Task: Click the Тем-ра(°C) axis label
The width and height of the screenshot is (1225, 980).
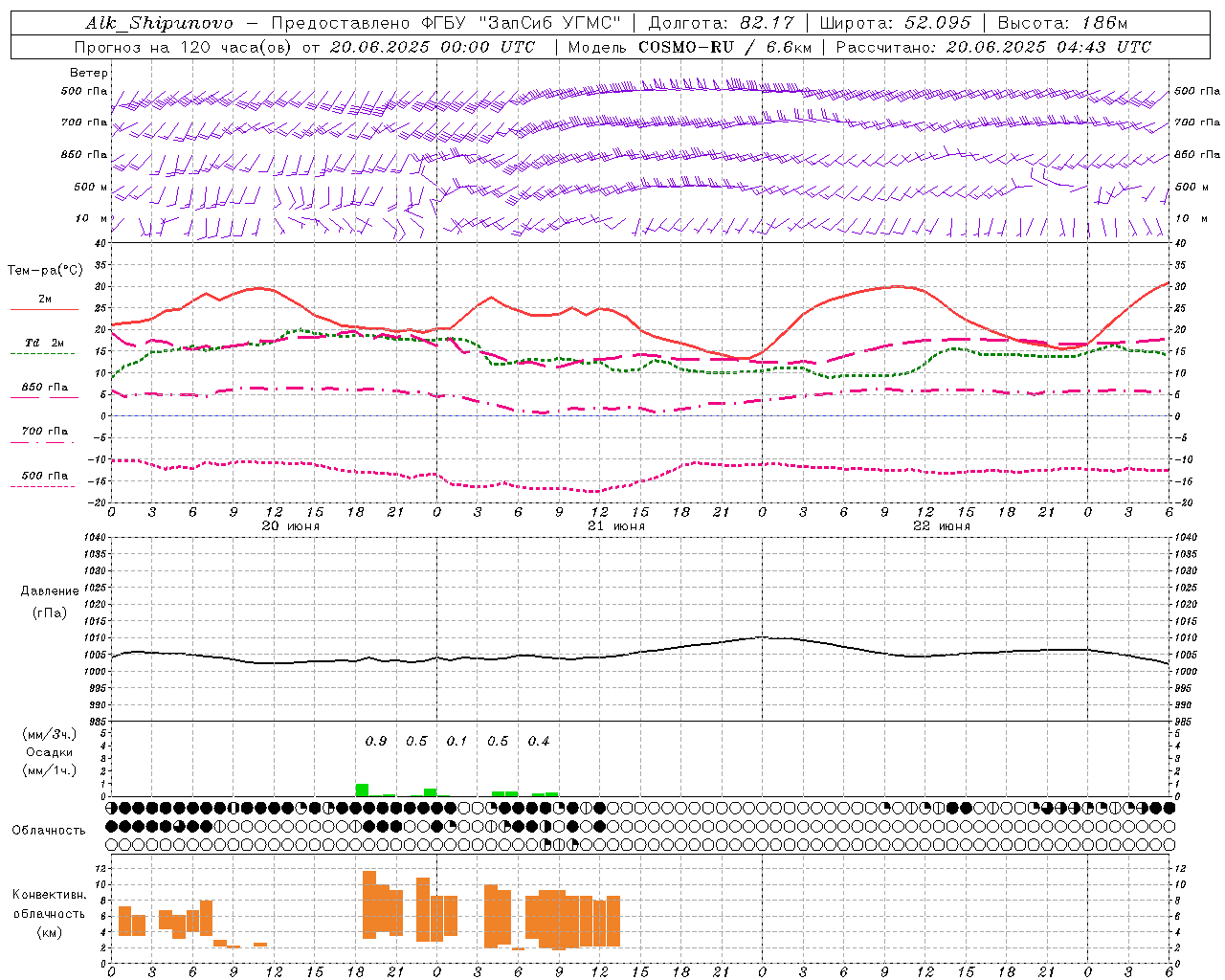Action: [45, 271]
